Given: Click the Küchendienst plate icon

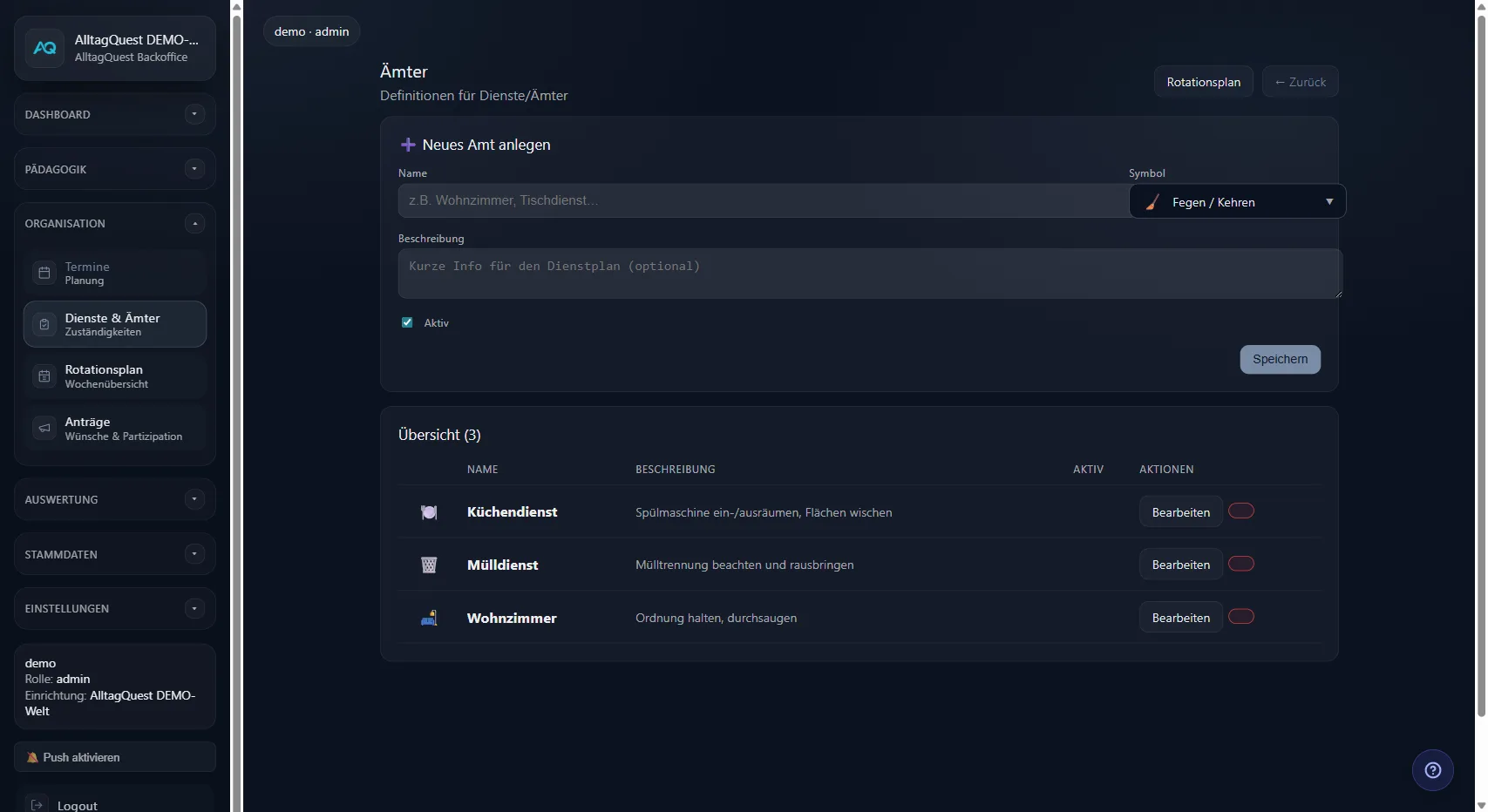Looking at the screenshot, I should [x=429, y=512].
